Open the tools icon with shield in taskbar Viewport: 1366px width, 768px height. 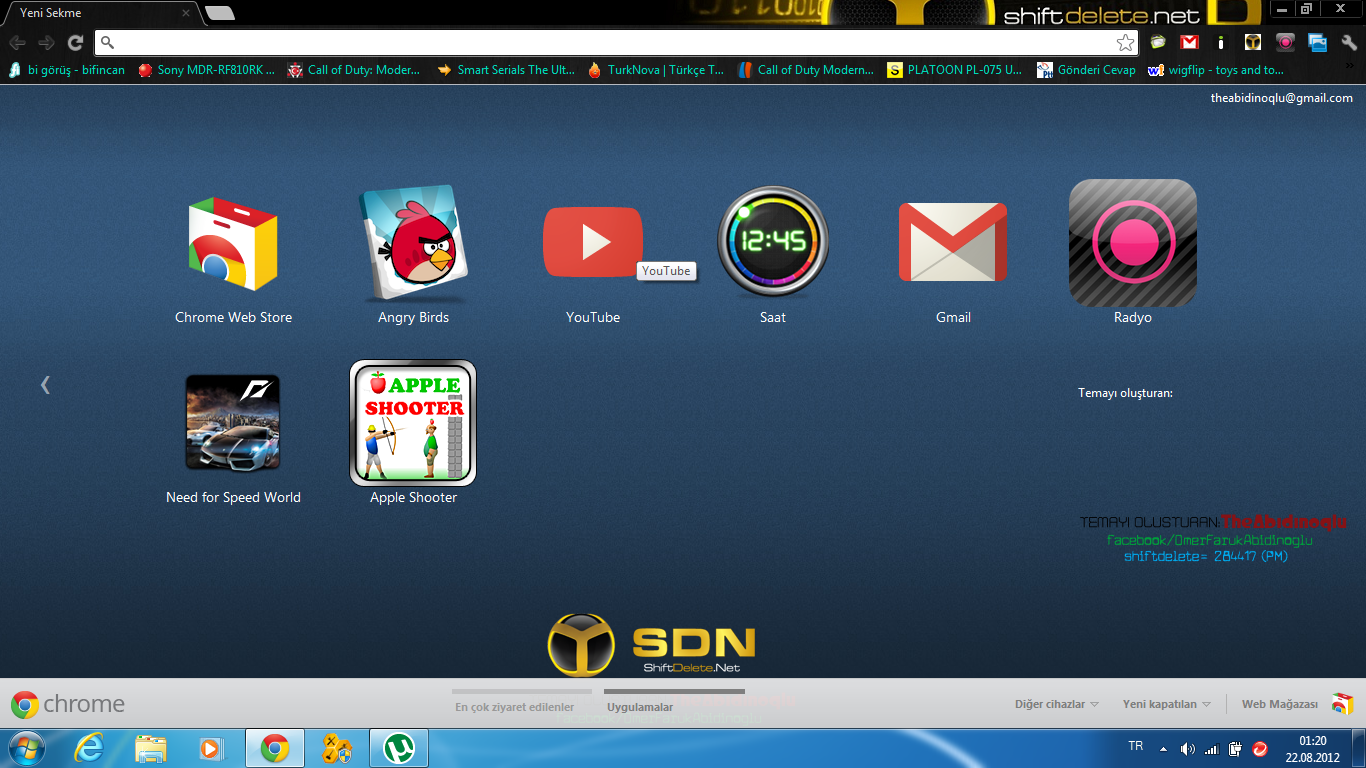click(x=337, y=748)
